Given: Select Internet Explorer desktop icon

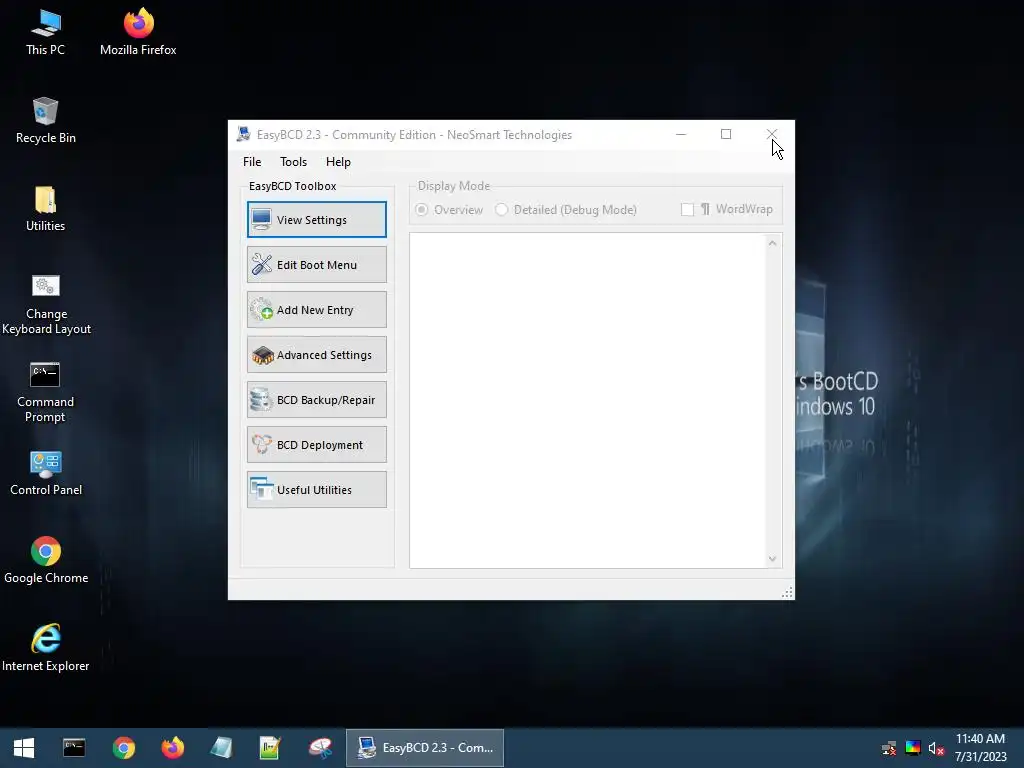Looking at the screenshot, I should coord(46,648).
